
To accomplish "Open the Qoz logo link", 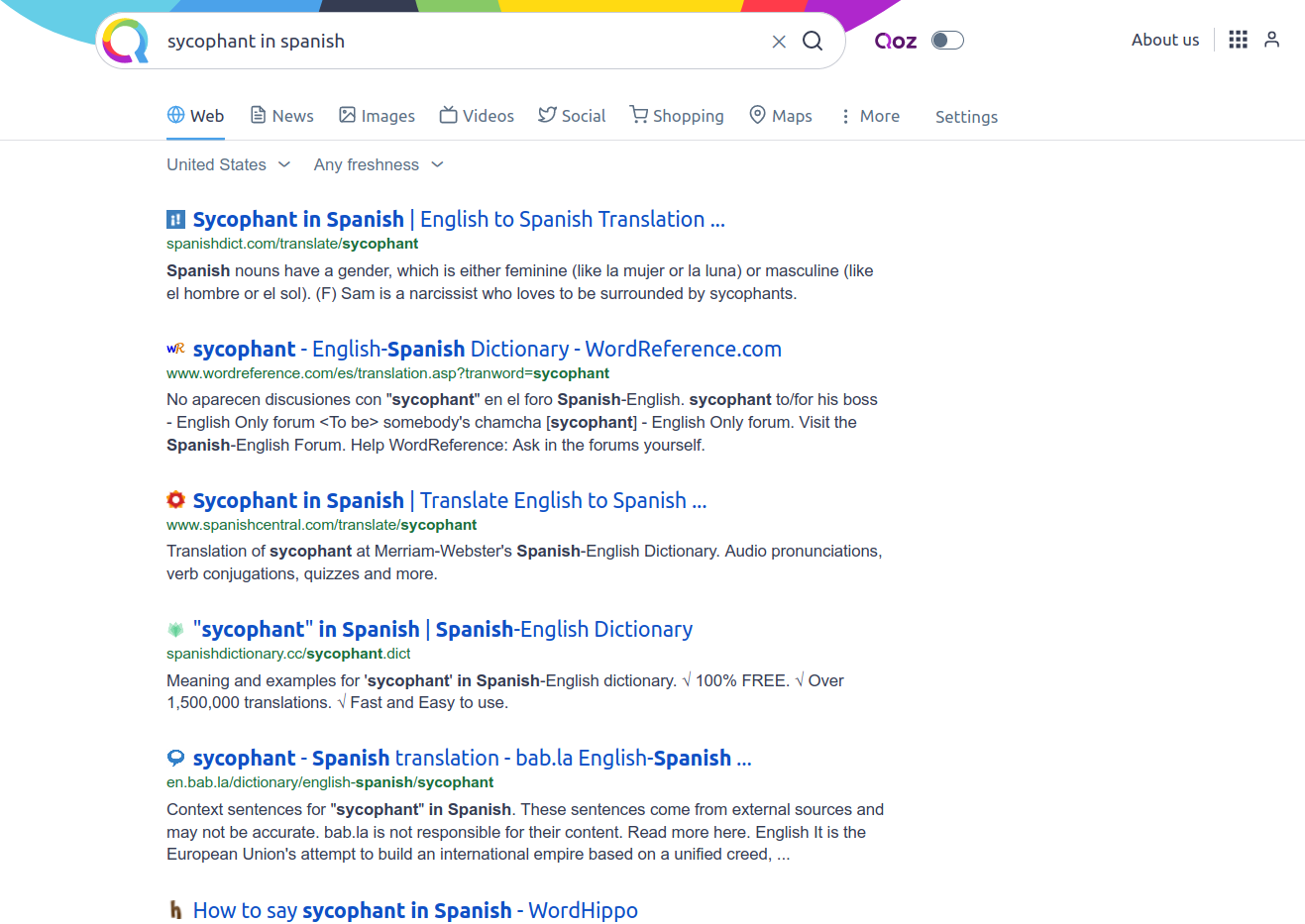I will tap(896, 41).
